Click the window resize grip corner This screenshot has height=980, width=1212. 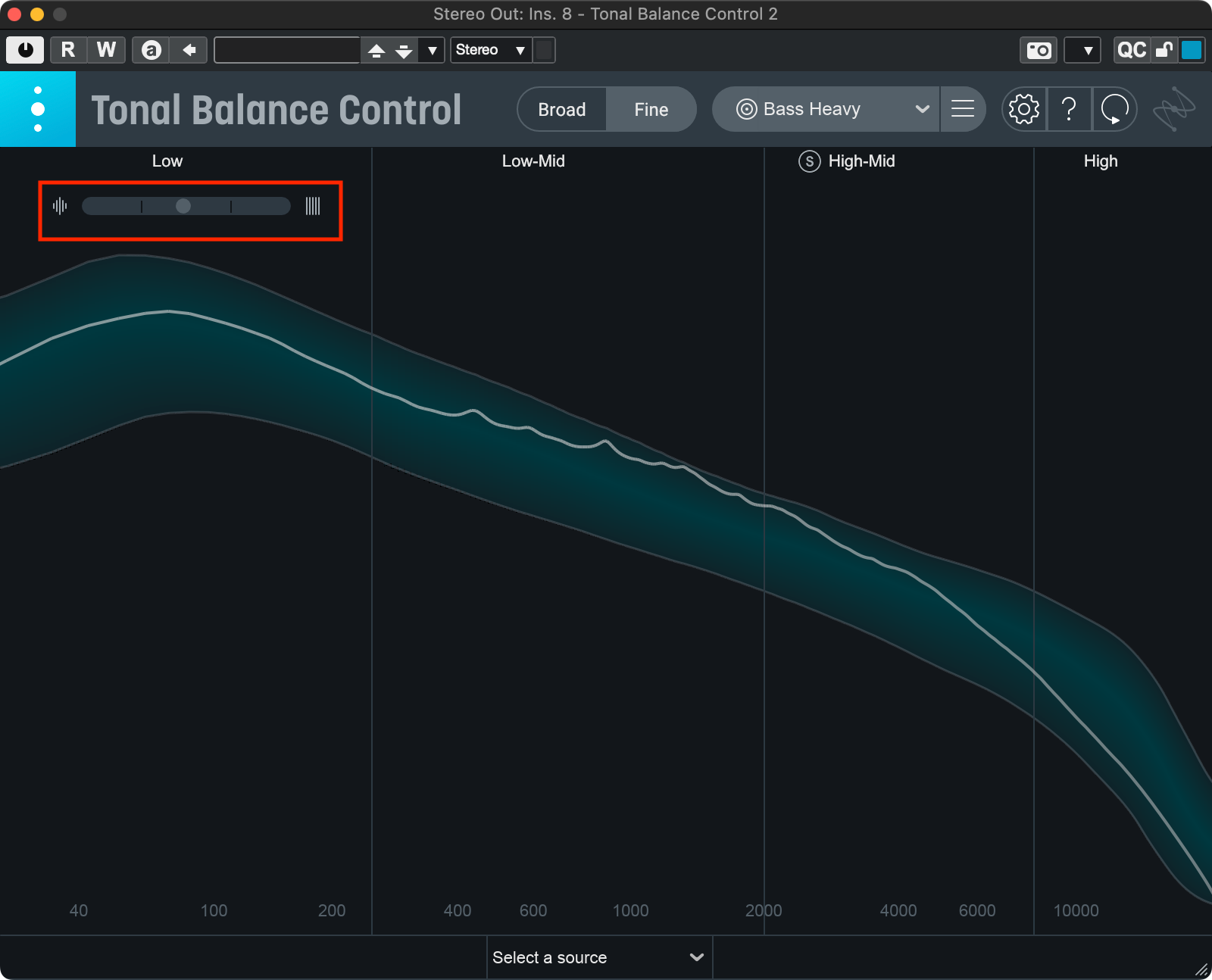pos(1201,969)
